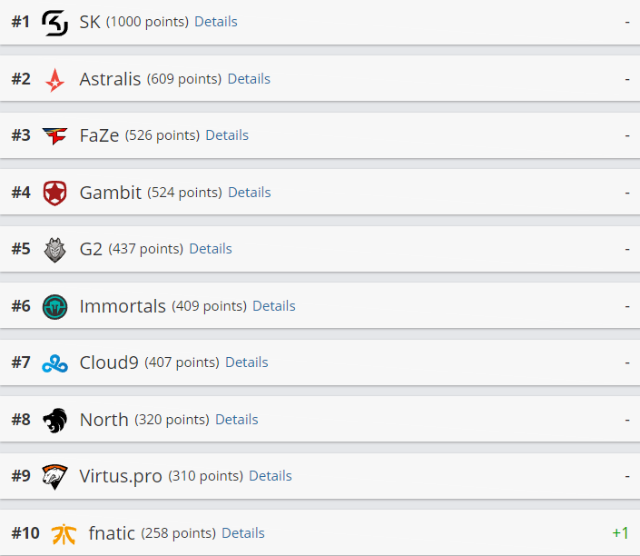Click the G2 samurai logo
Viewport: 640px width, 556px height.
(x=55, y=250)
